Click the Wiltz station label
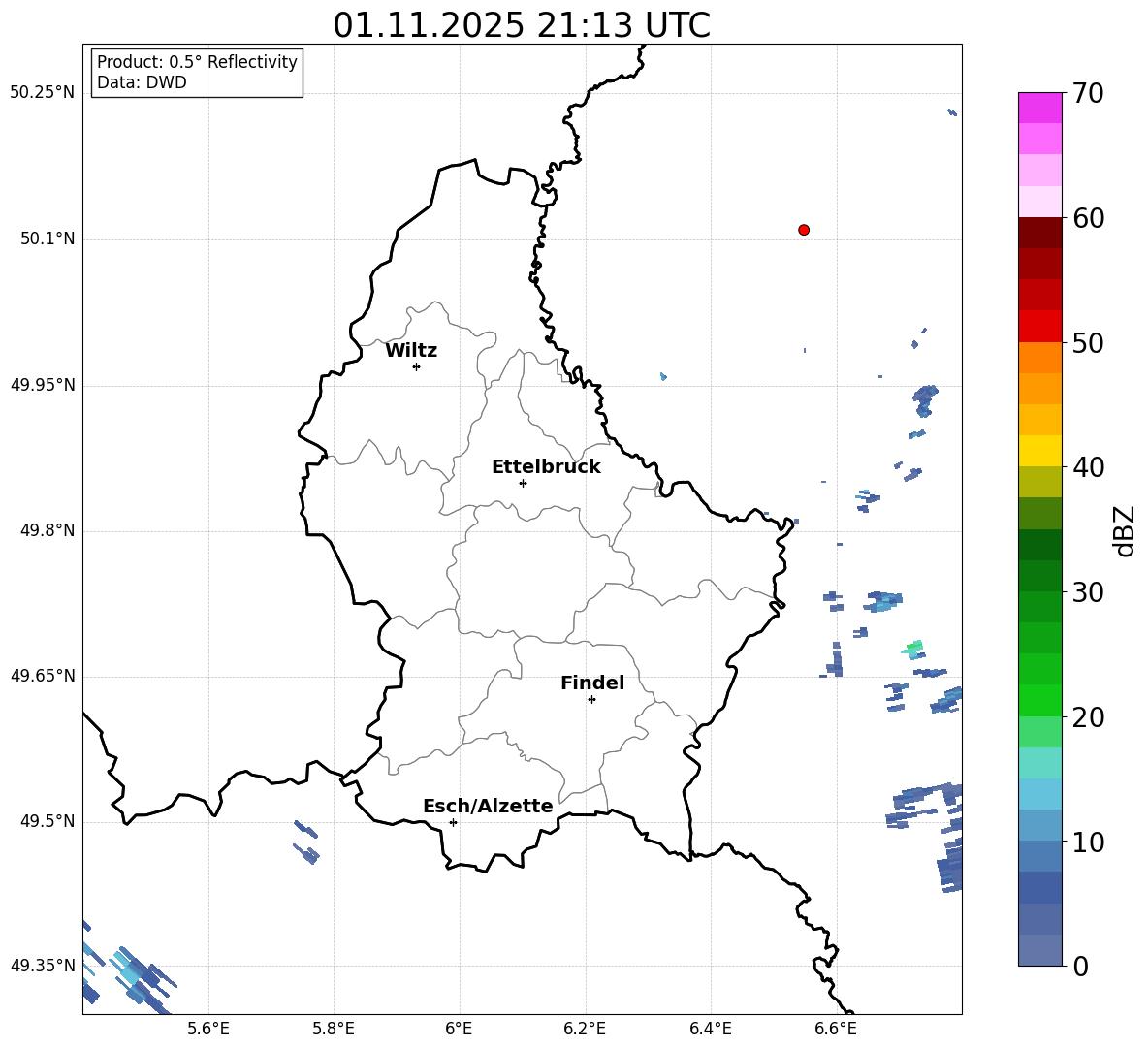 (411, 351)
